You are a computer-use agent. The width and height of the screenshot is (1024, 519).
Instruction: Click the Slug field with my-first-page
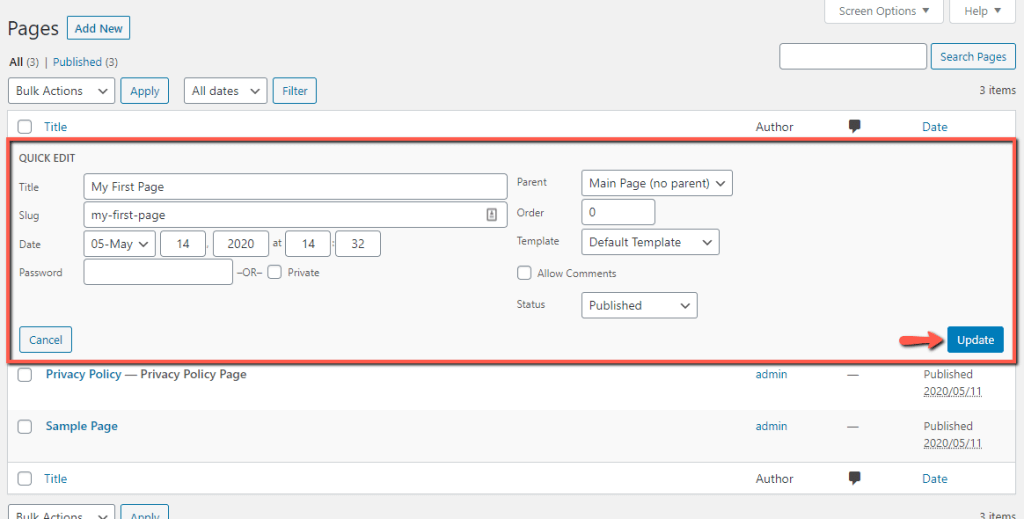[x=295, y=215]
